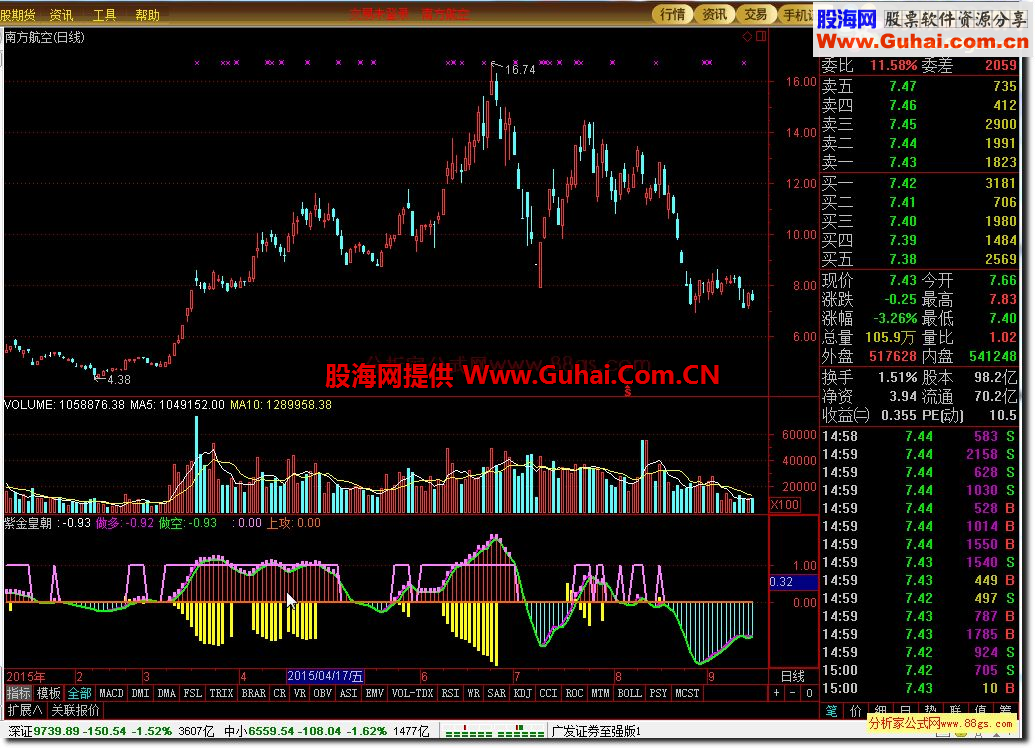Click the VOLUME: 1058876.38 label
The image size is (1035, 748).
click(64, 405)
